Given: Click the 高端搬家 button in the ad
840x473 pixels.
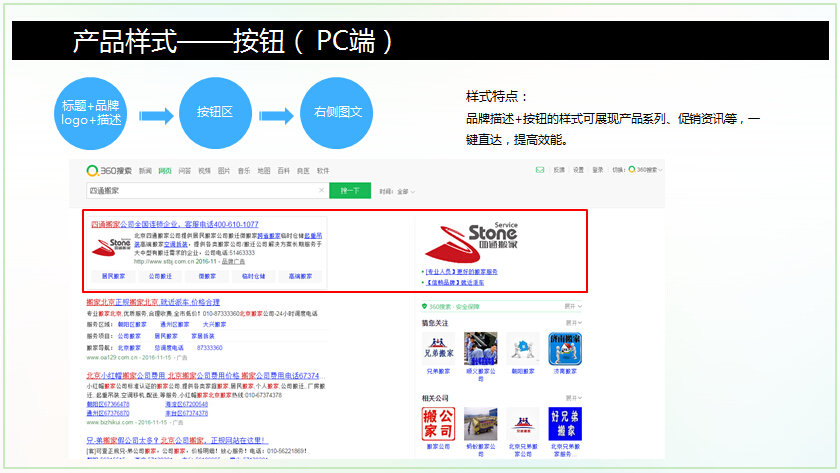Looking at the screenshot, I should pyautogui.click(x=300, y=276).
